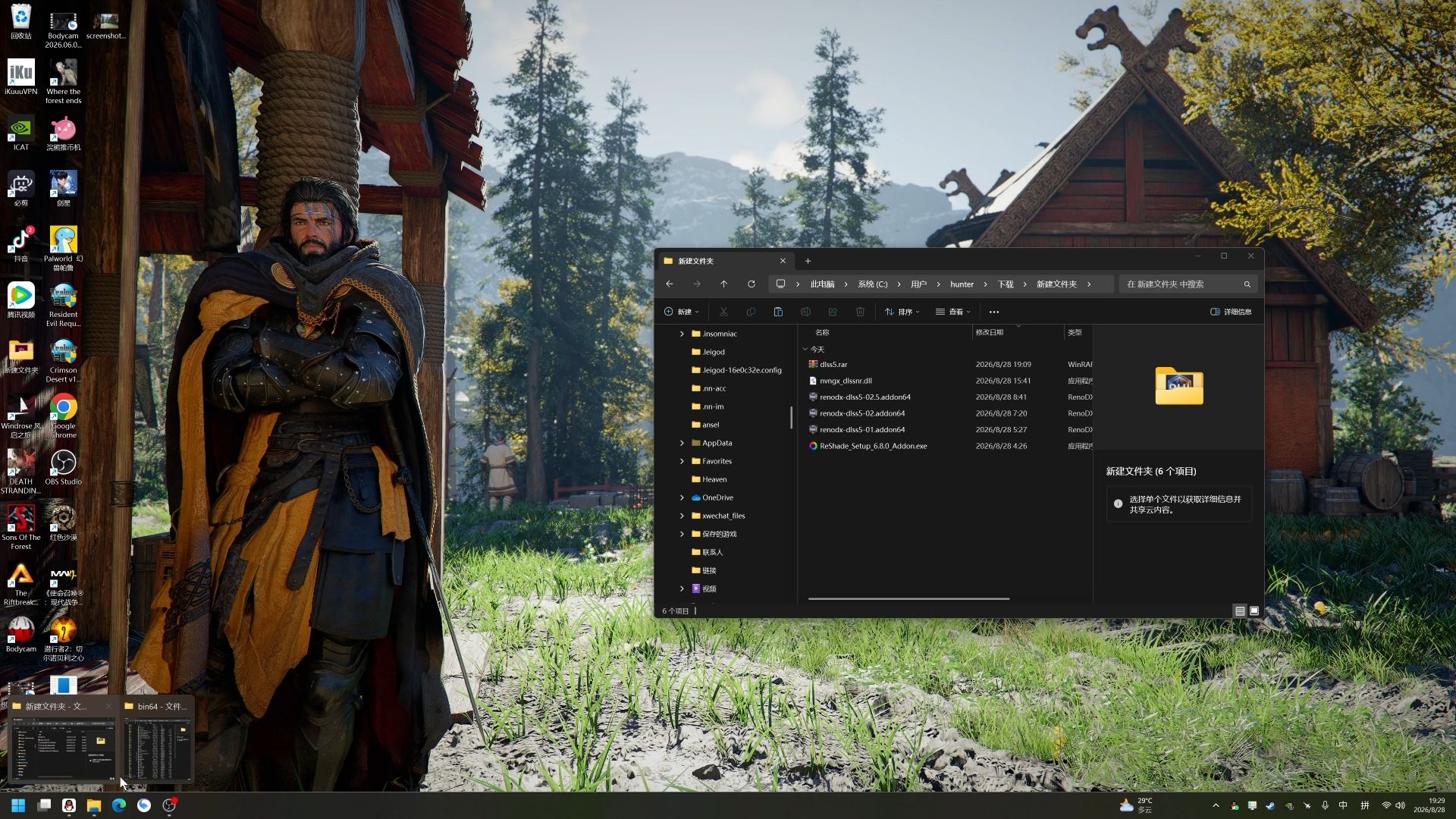Screen dimensions: 1456x819
Task: Go up one folder level in Explorer
Action: [724, 284]
